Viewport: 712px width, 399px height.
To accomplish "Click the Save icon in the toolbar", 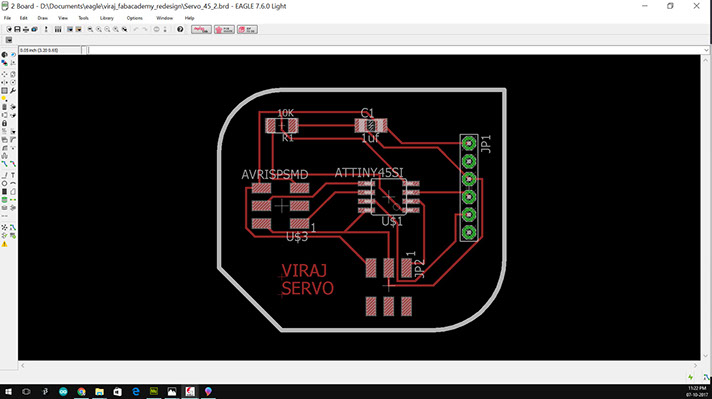I will coord(17,30).
